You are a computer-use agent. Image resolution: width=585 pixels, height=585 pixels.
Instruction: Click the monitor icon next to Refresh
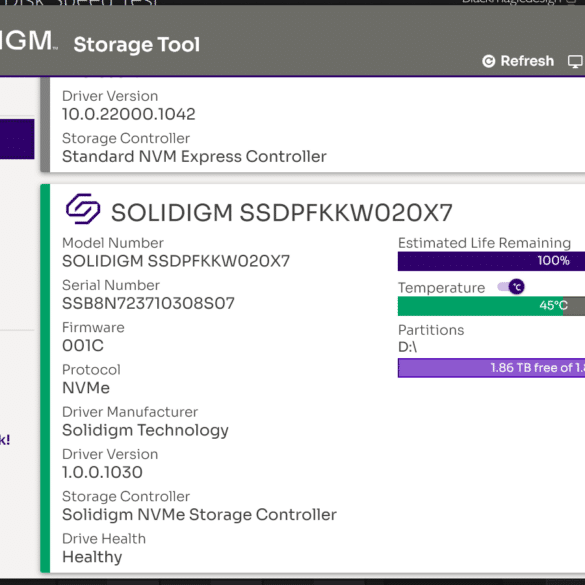(x=576, y=62)
